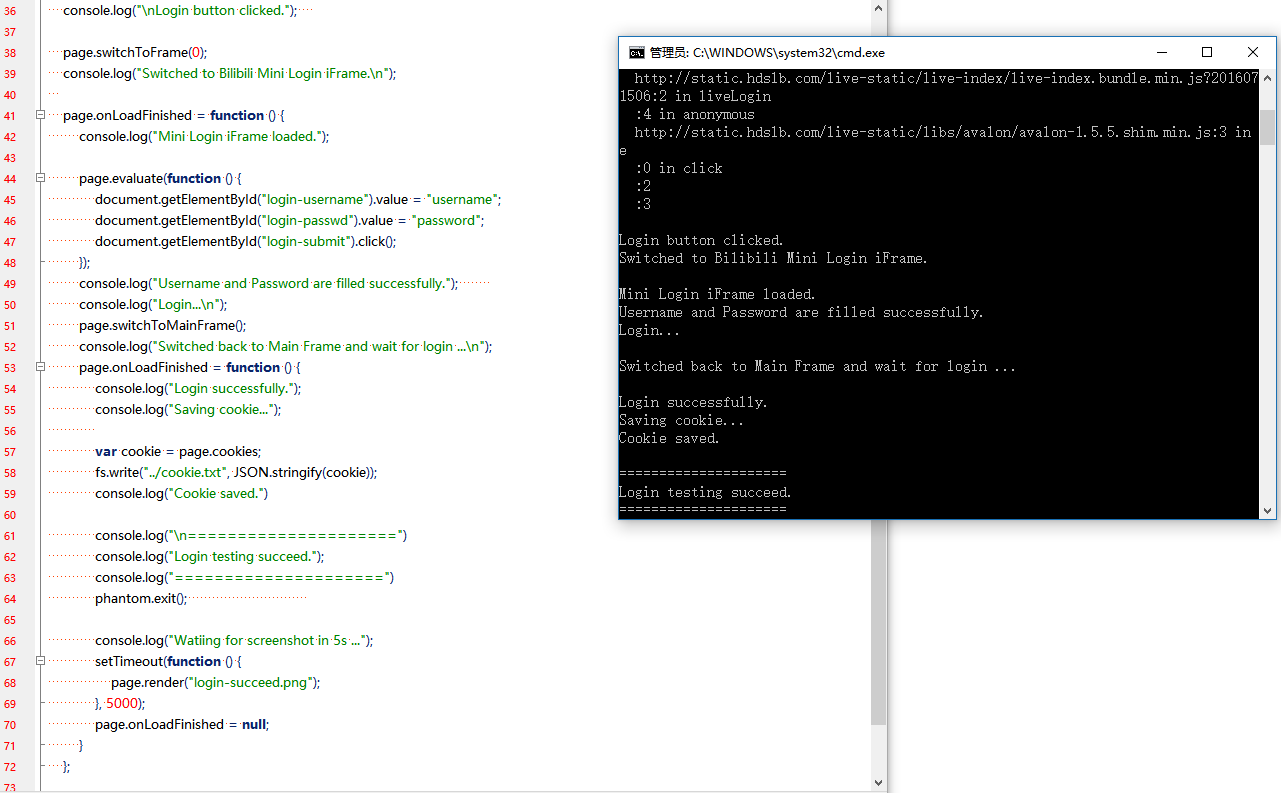The image size is (1281, 793).
Task: Close the cmd.exe console window
Action: 1253,53
